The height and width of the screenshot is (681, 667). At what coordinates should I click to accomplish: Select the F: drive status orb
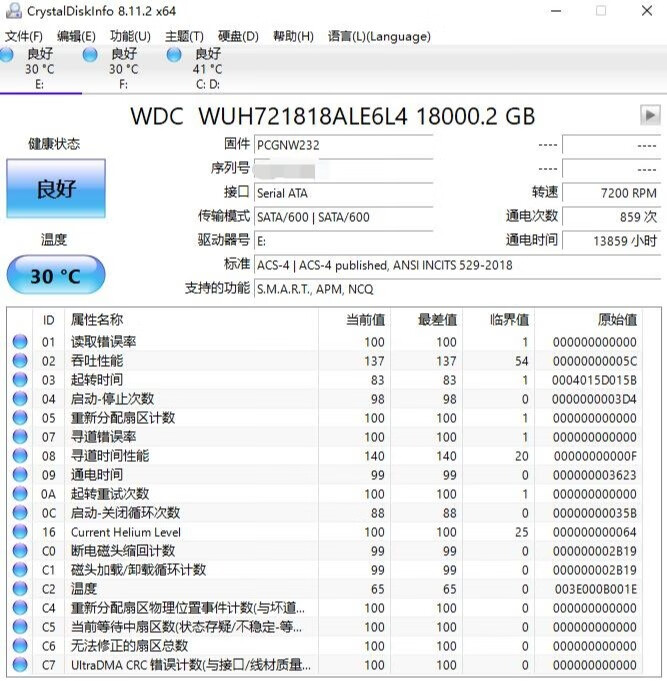pyautogui.click(x=90, y=56)
